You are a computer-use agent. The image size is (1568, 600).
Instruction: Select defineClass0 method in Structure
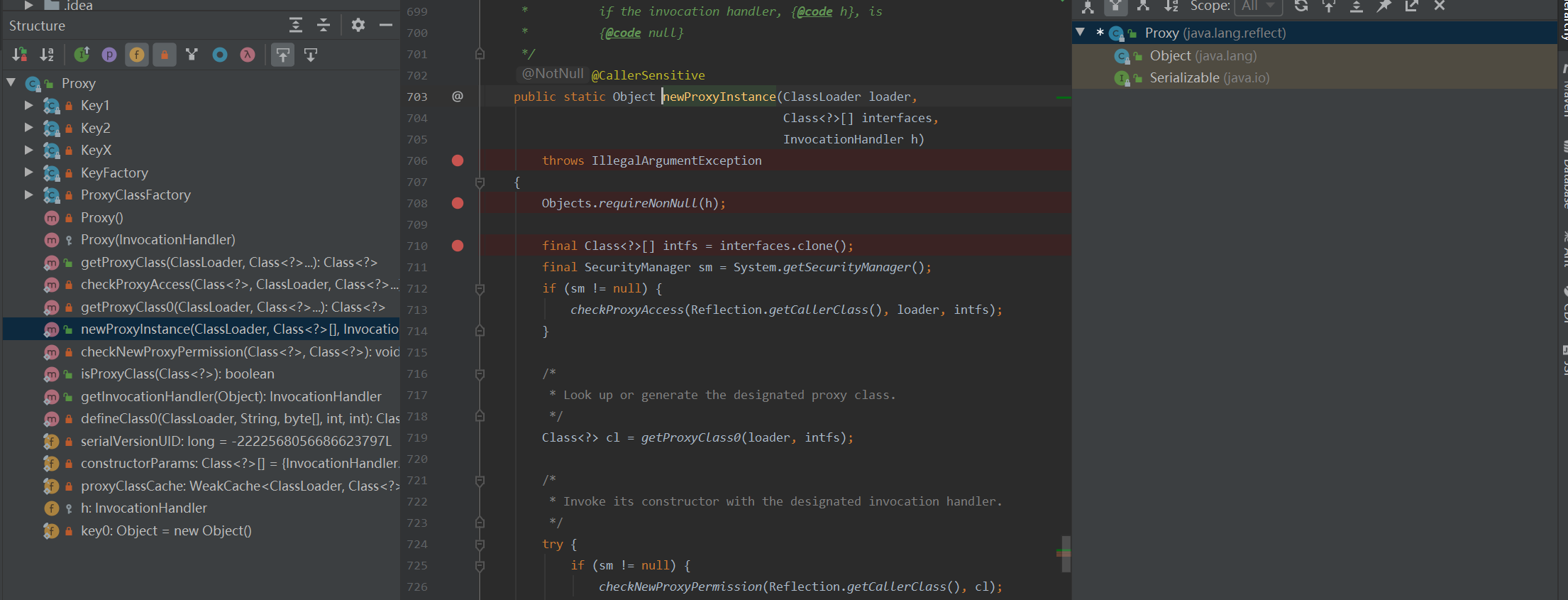pyautogui.click(x=239, y=418)
